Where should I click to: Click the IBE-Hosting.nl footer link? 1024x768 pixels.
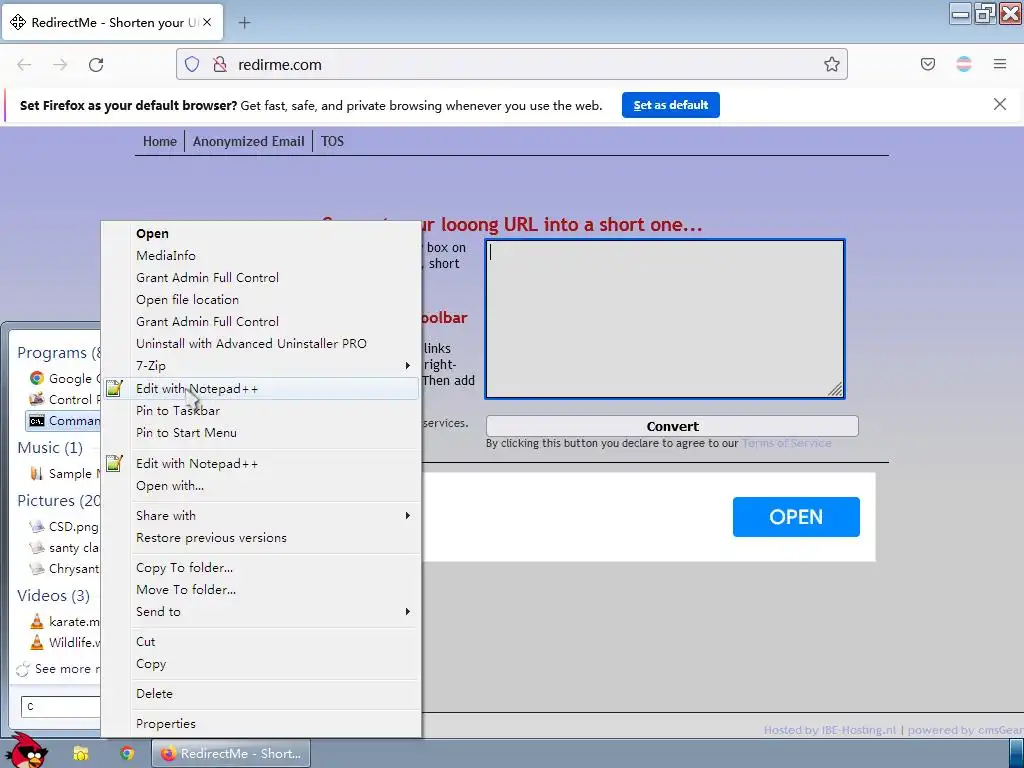pos(857,730)
